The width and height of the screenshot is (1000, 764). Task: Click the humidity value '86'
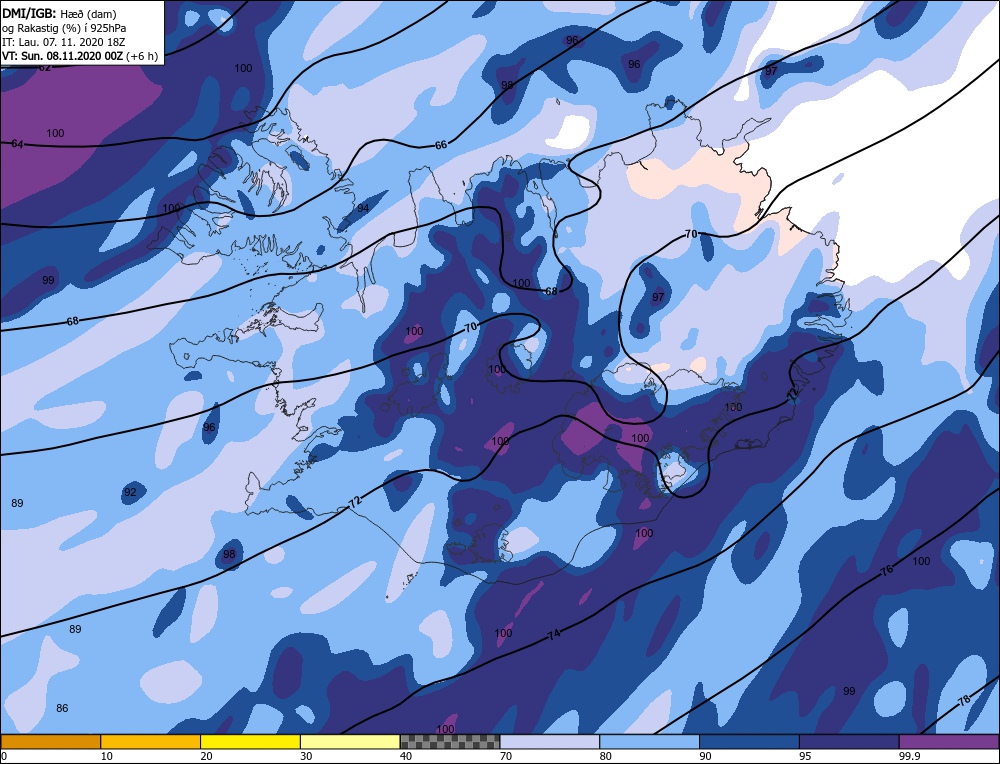[62, 708]
